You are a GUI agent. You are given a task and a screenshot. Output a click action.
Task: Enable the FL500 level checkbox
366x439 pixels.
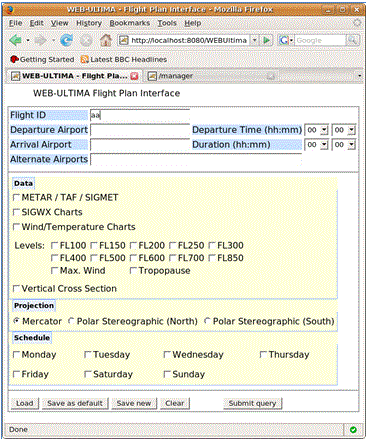click(94, 258)
